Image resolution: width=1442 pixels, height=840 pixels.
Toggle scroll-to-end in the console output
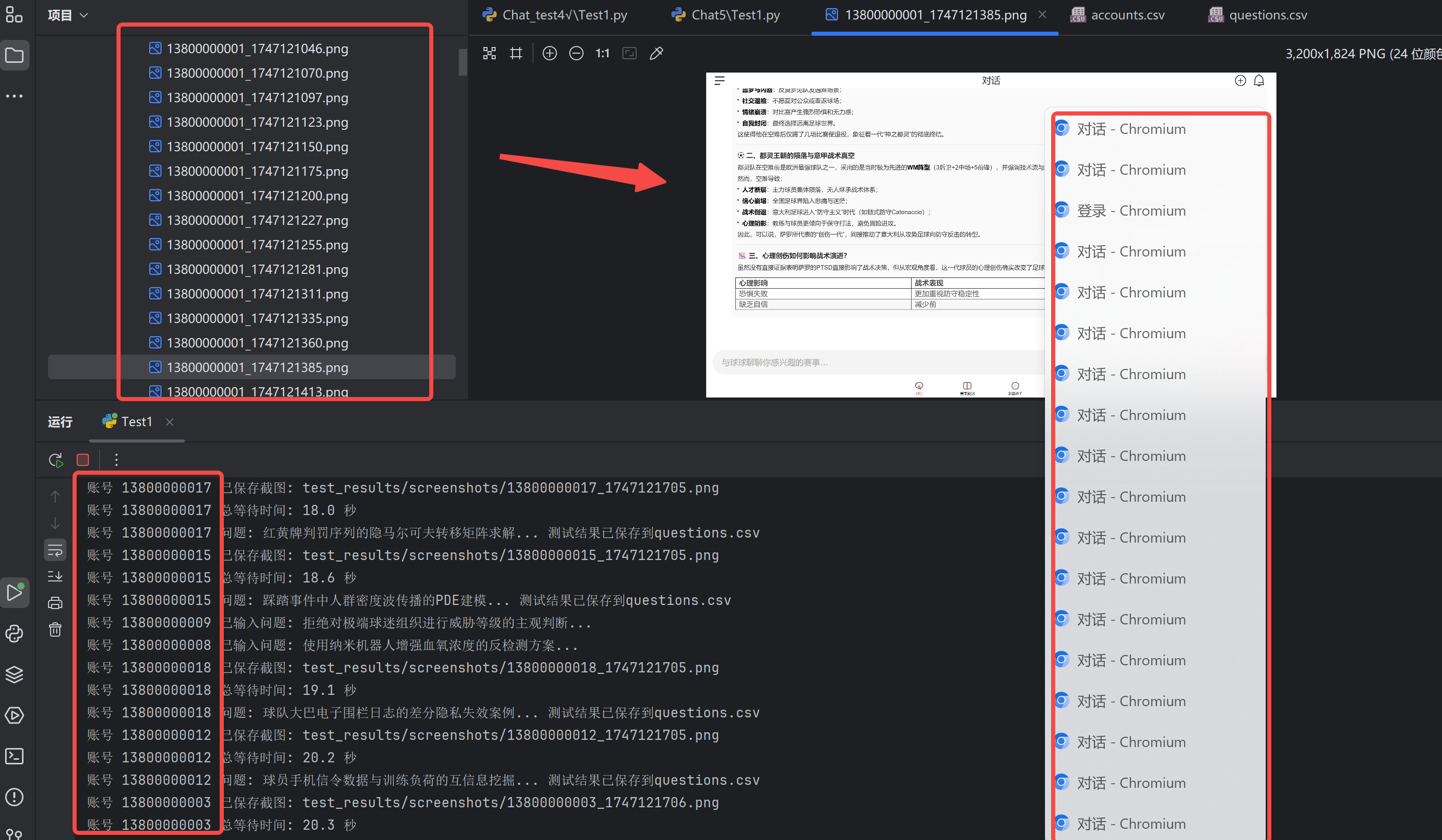[x=55, y=576]
